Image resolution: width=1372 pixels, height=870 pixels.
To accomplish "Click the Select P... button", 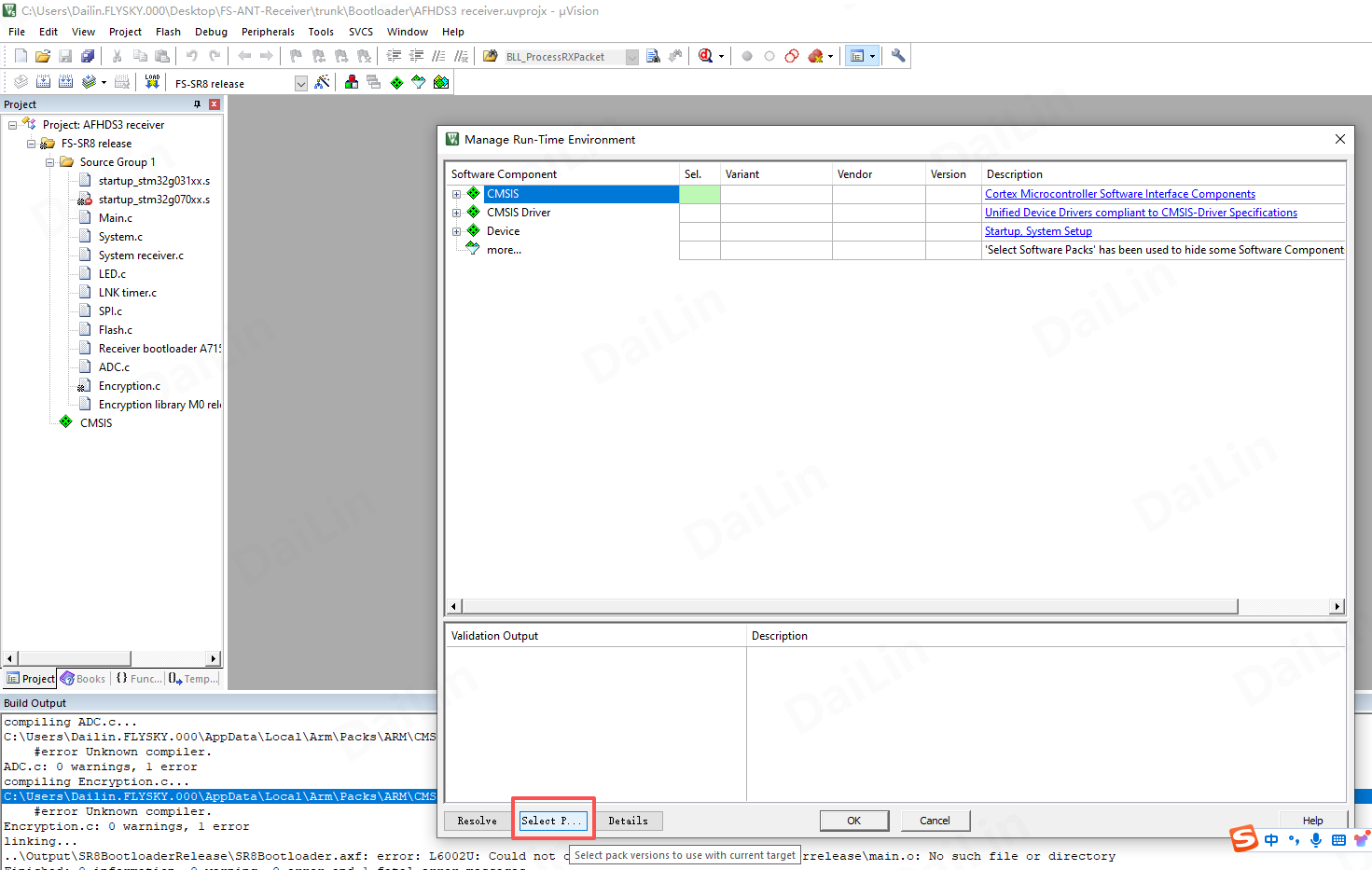I will point(553,821).
